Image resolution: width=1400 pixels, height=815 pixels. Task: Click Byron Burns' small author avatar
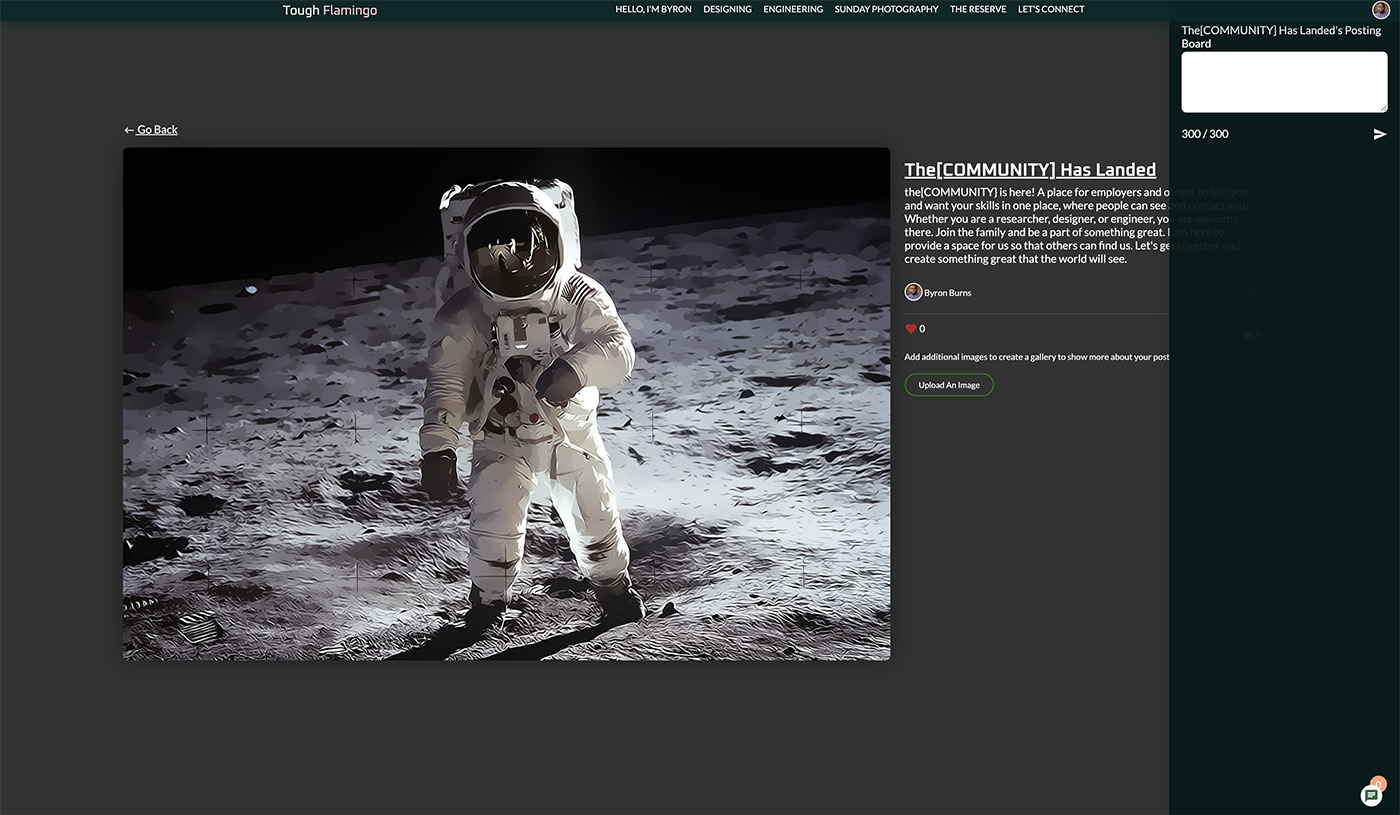point(913,292)
